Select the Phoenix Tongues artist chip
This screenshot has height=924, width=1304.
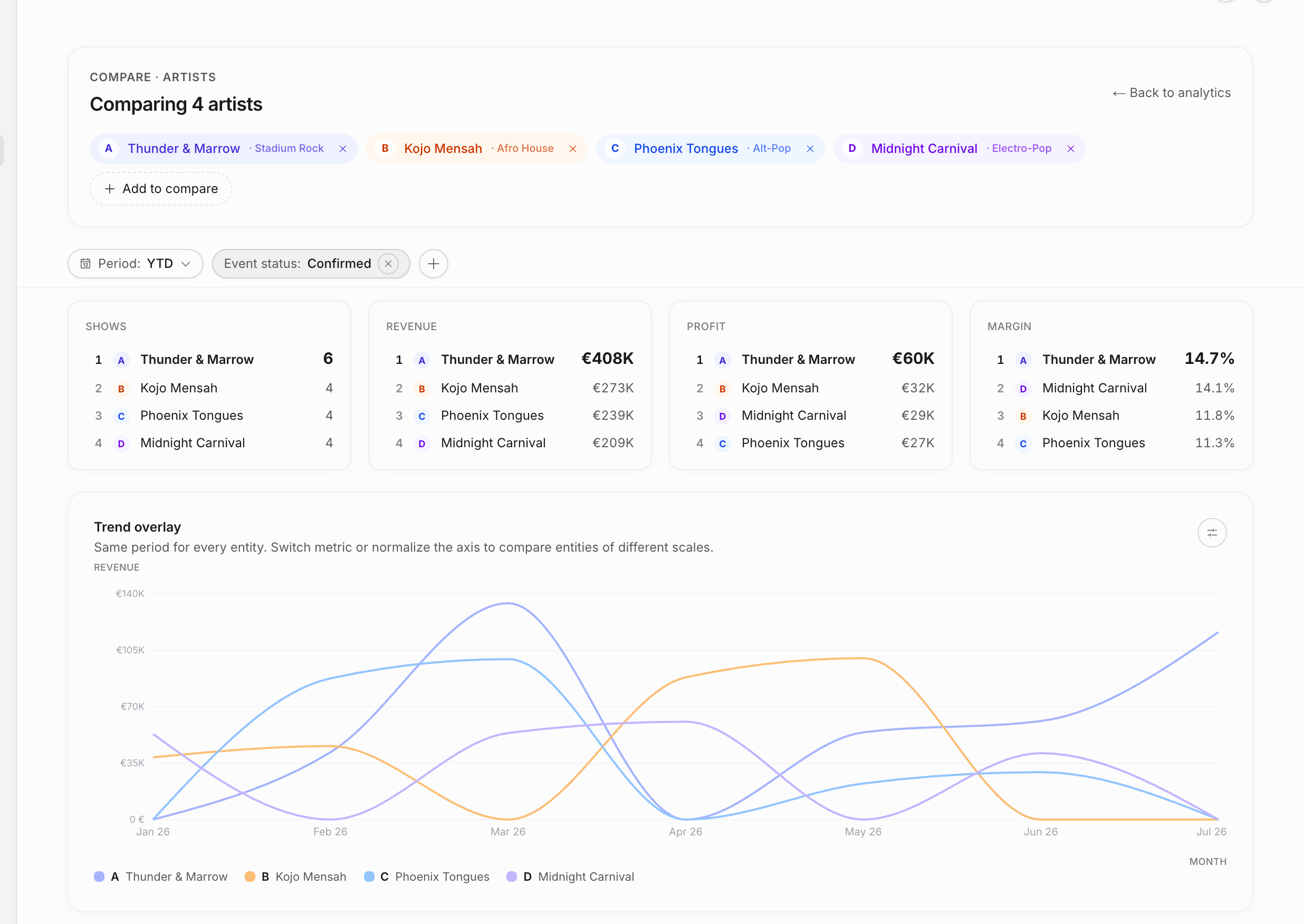coord(711,149)
